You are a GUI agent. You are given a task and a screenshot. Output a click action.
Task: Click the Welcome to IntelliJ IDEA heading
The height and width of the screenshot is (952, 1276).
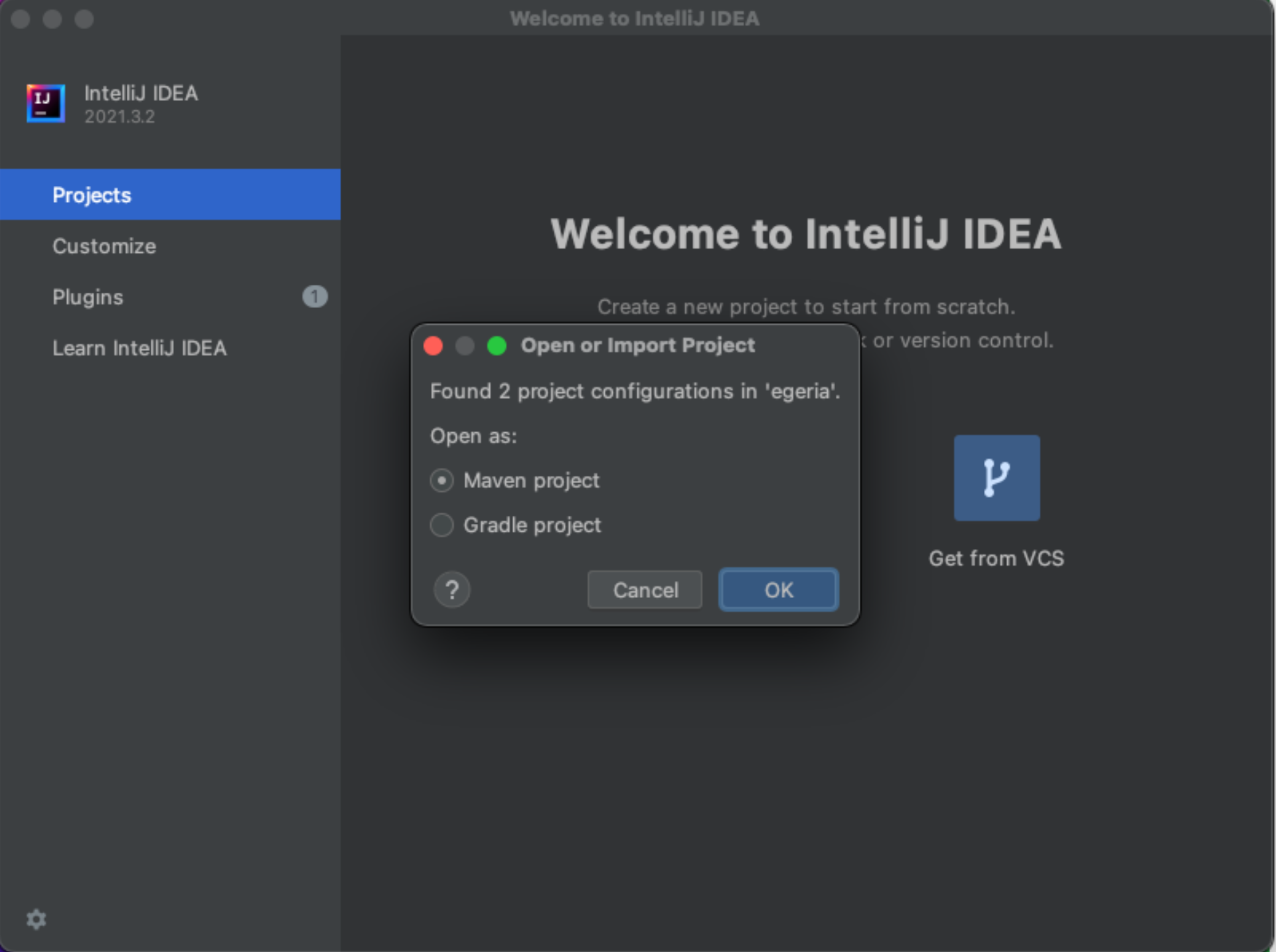tap(806, 234)
